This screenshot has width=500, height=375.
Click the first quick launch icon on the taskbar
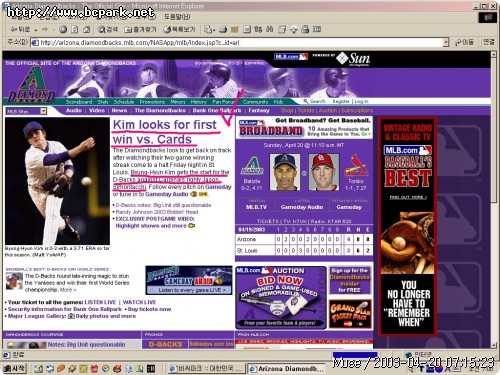click(38, 369)
